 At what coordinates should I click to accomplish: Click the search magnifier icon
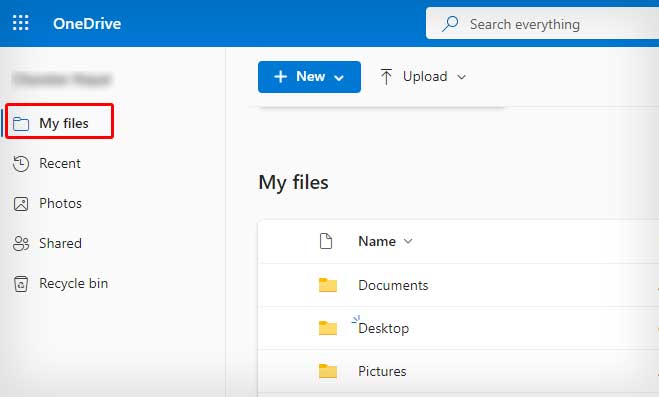[450, 24]
